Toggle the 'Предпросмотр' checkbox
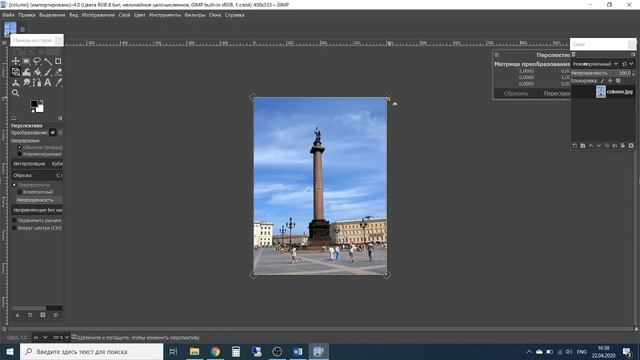The height and width of the screenshot is (360, 640). pyautogui.click(x=14, y=185)
